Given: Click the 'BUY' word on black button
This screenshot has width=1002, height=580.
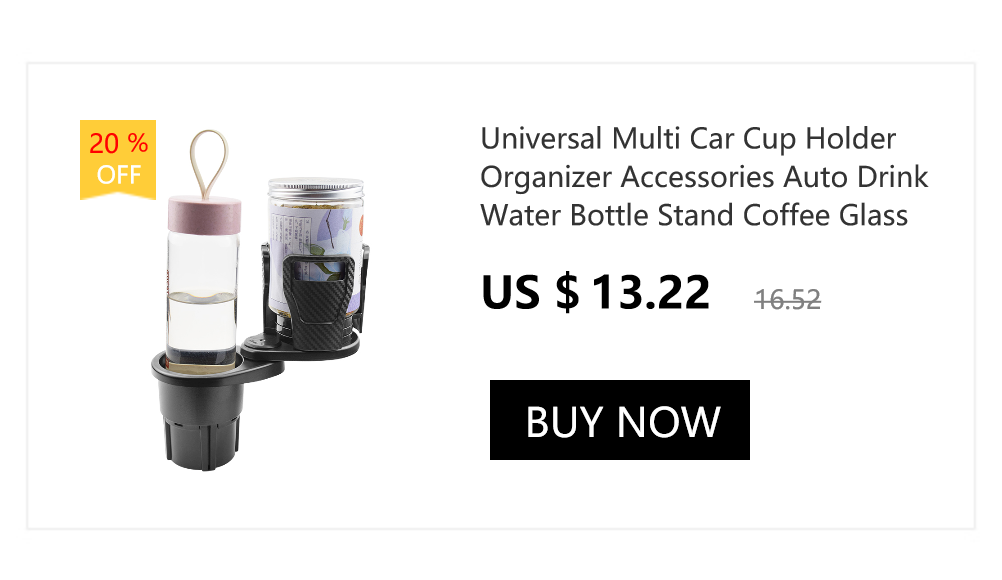Looking at the screenshot, I should 564,422.
